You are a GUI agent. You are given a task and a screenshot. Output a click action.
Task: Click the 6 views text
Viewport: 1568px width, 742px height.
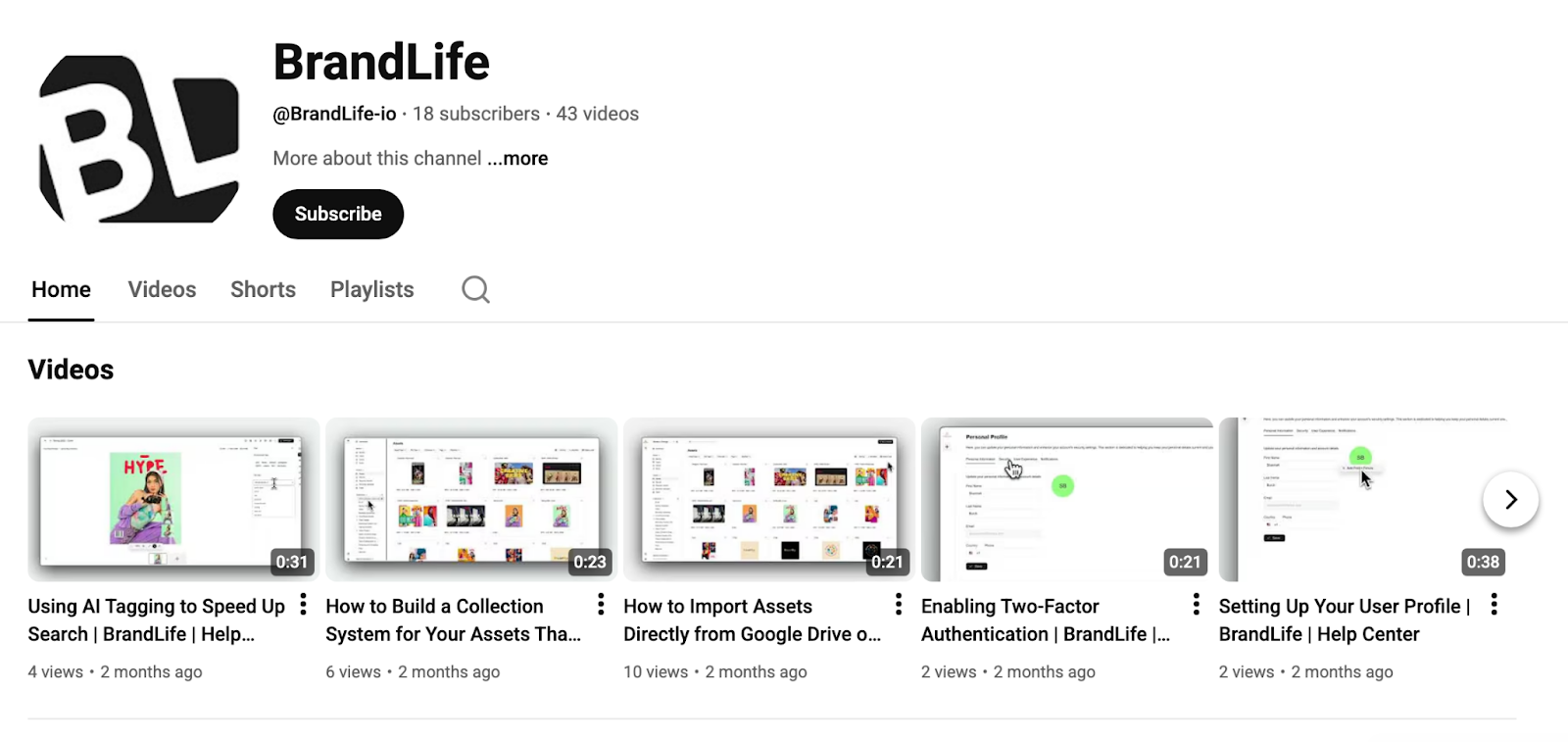pos(353,672)
